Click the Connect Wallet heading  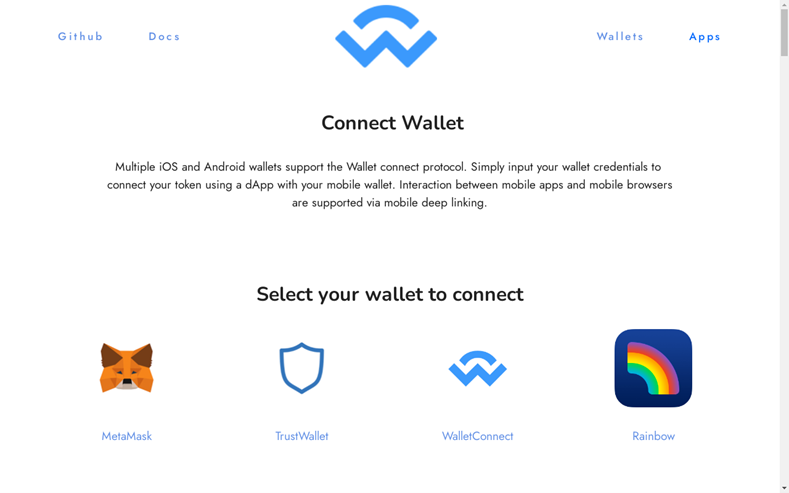tap(392, 123)
